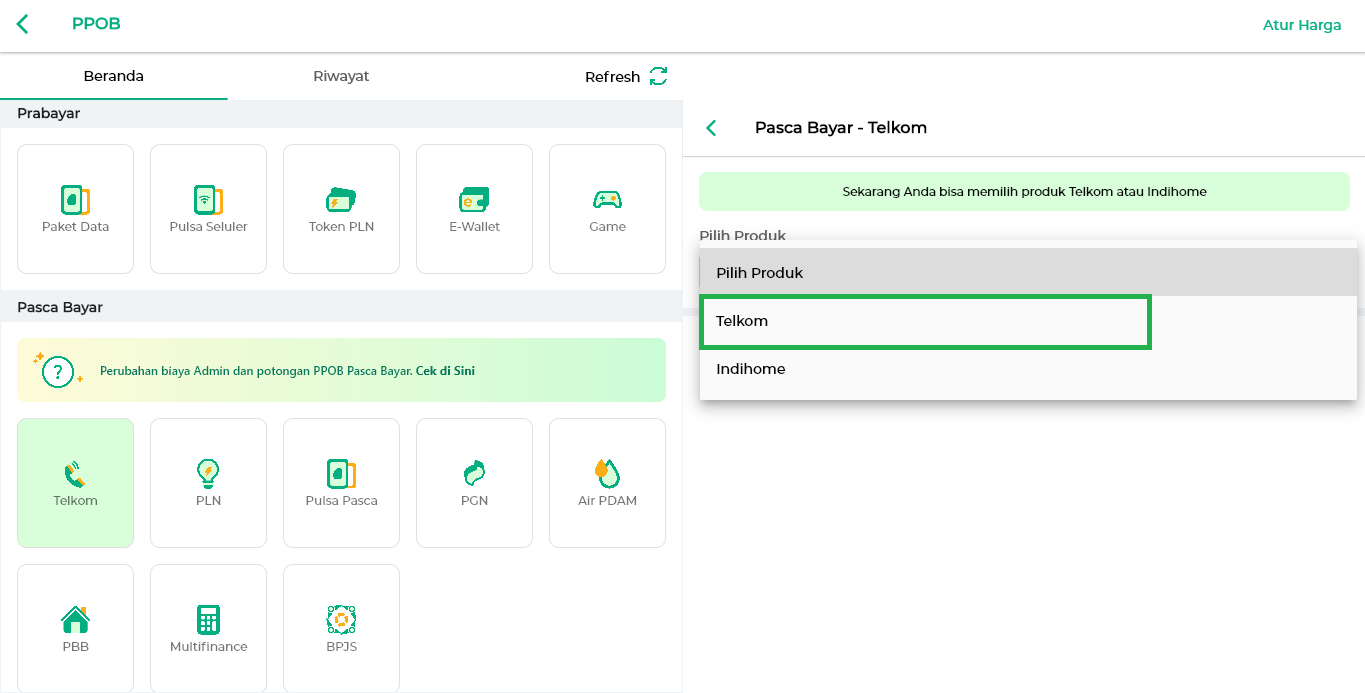Click the Cek di Sini link
This screenshot has height=693, width=1365.
[445, 371]
